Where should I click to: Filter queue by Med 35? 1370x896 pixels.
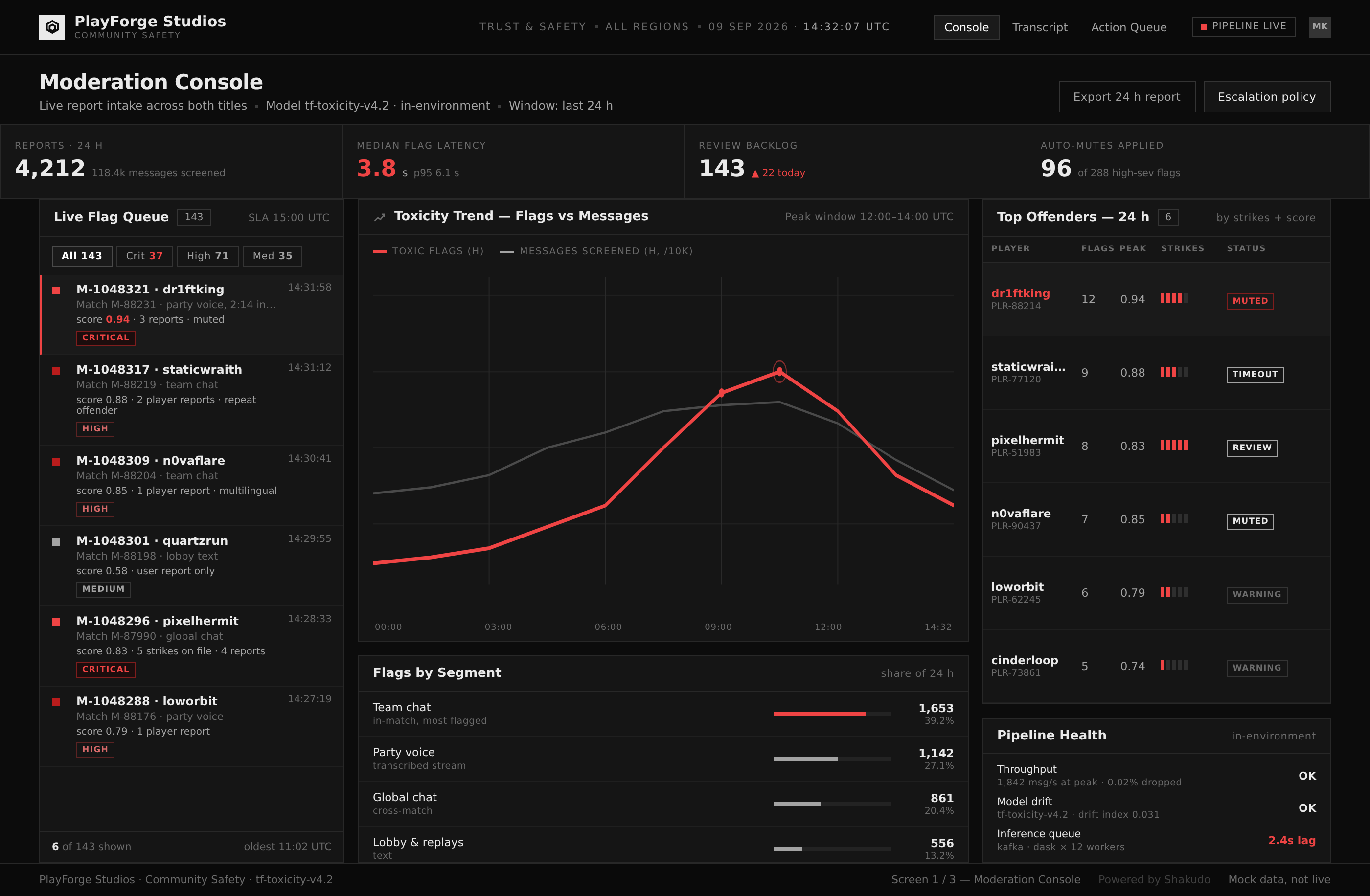point(272,256)
